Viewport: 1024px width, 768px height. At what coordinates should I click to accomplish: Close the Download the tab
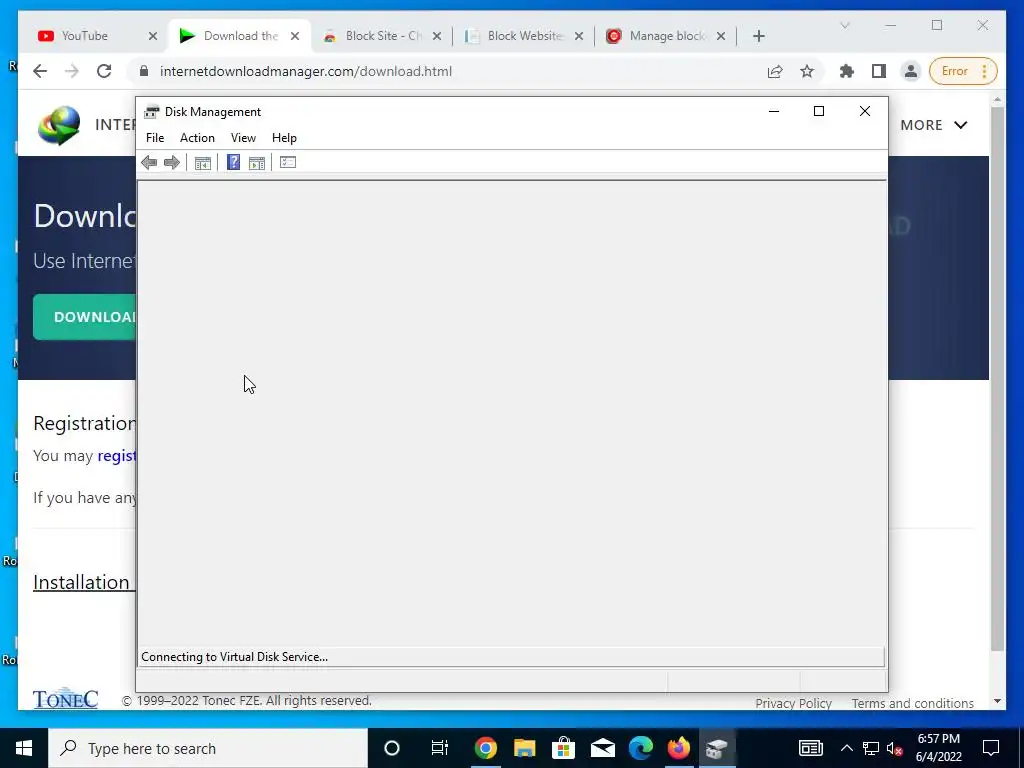tap(295, 36)
